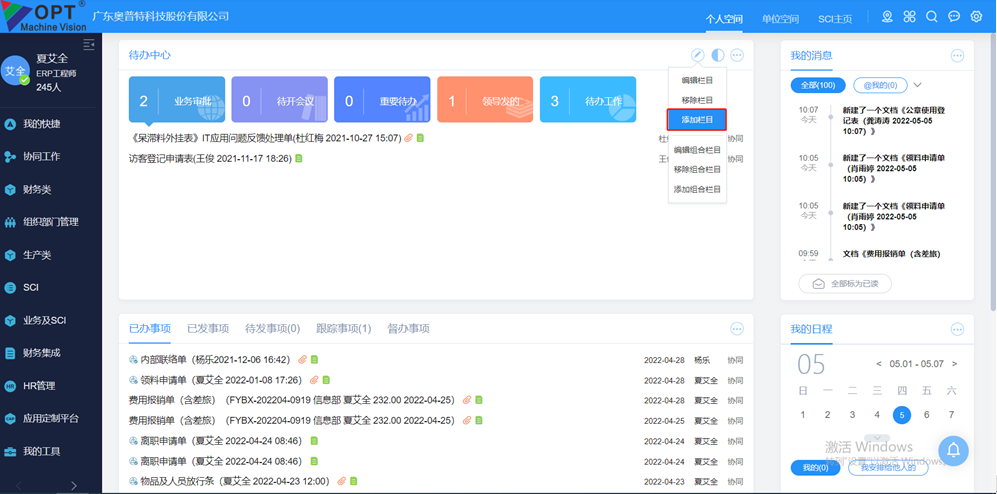Viewport: 997px width, 494px height.
Task: Click the 全部标为已读 button
Action: [845, 284]
